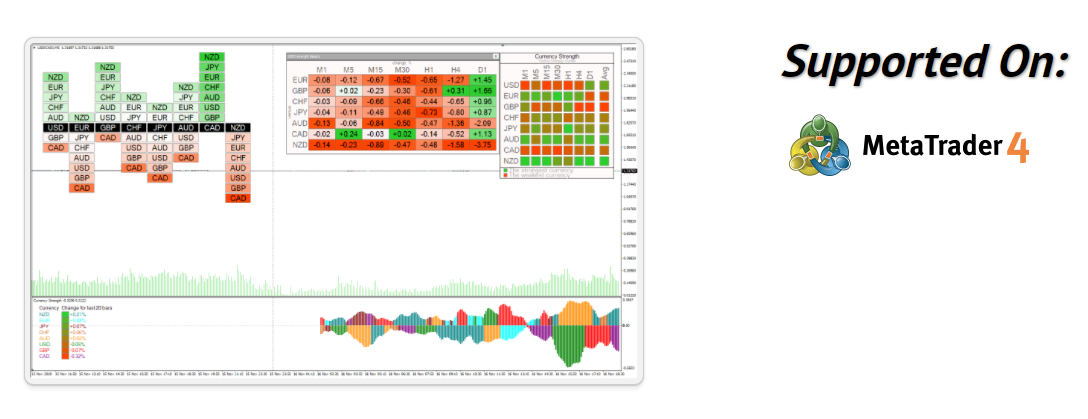Click the NZD H4 cell showing -1.58
Image resolution: width=1088 pixels, height=419 pixels.
[x=456, y=145]
